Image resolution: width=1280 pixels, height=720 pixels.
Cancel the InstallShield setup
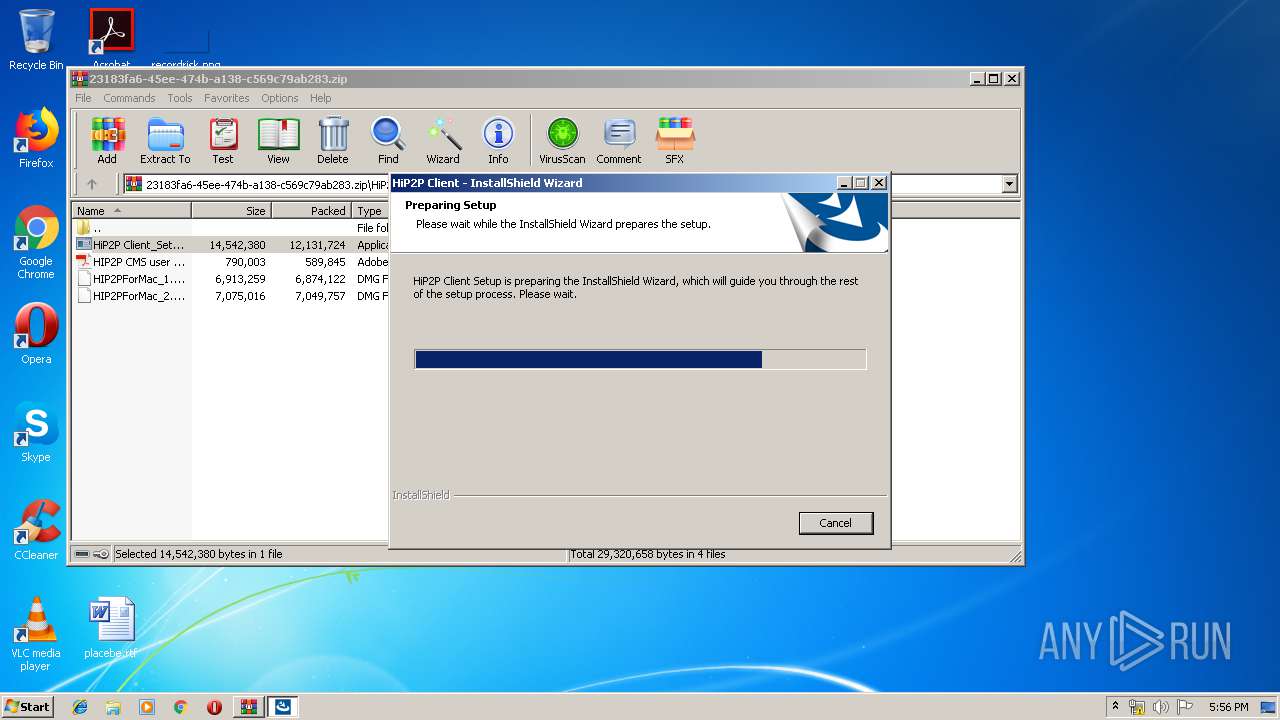[x=836, y=523]
